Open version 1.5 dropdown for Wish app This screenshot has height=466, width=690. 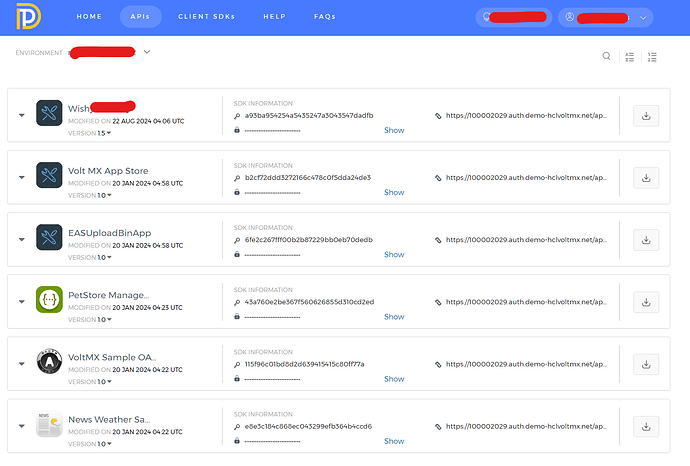coord(104,133)
